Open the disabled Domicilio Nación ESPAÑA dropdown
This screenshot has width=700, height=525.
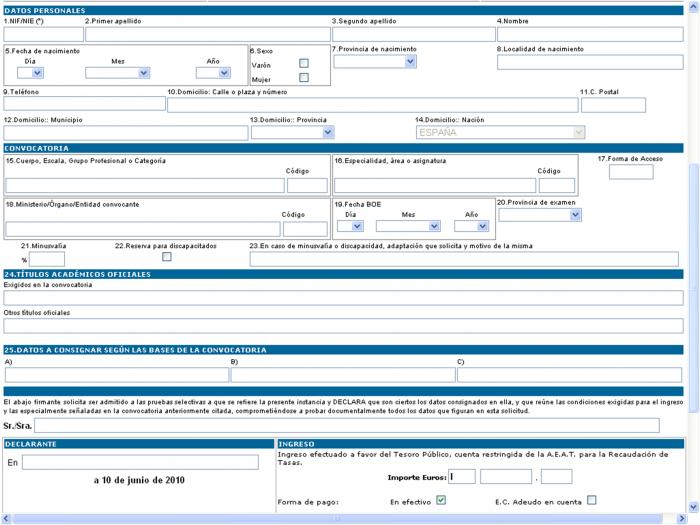(500, 132)
